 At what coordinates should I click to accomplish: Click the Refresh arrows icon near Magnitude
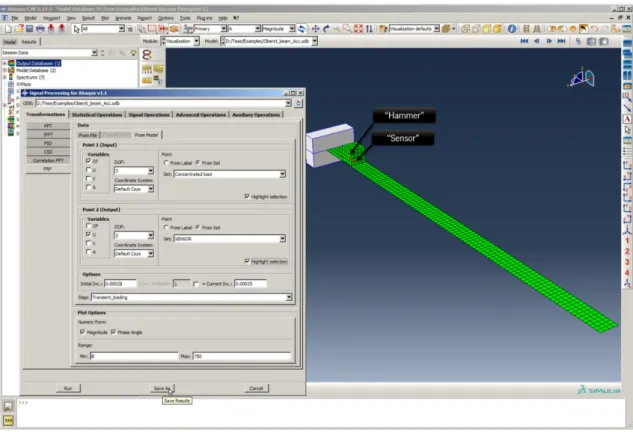[x=302, y=29]
